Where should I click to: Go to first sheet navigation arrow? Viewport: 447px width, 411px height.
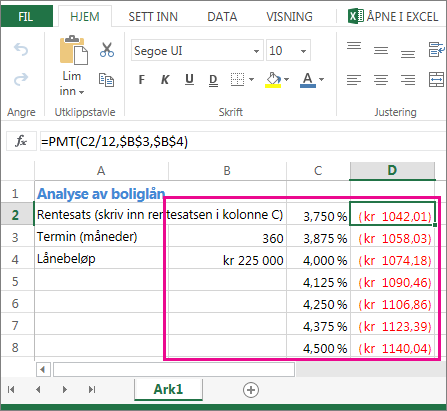coord(11,389)
